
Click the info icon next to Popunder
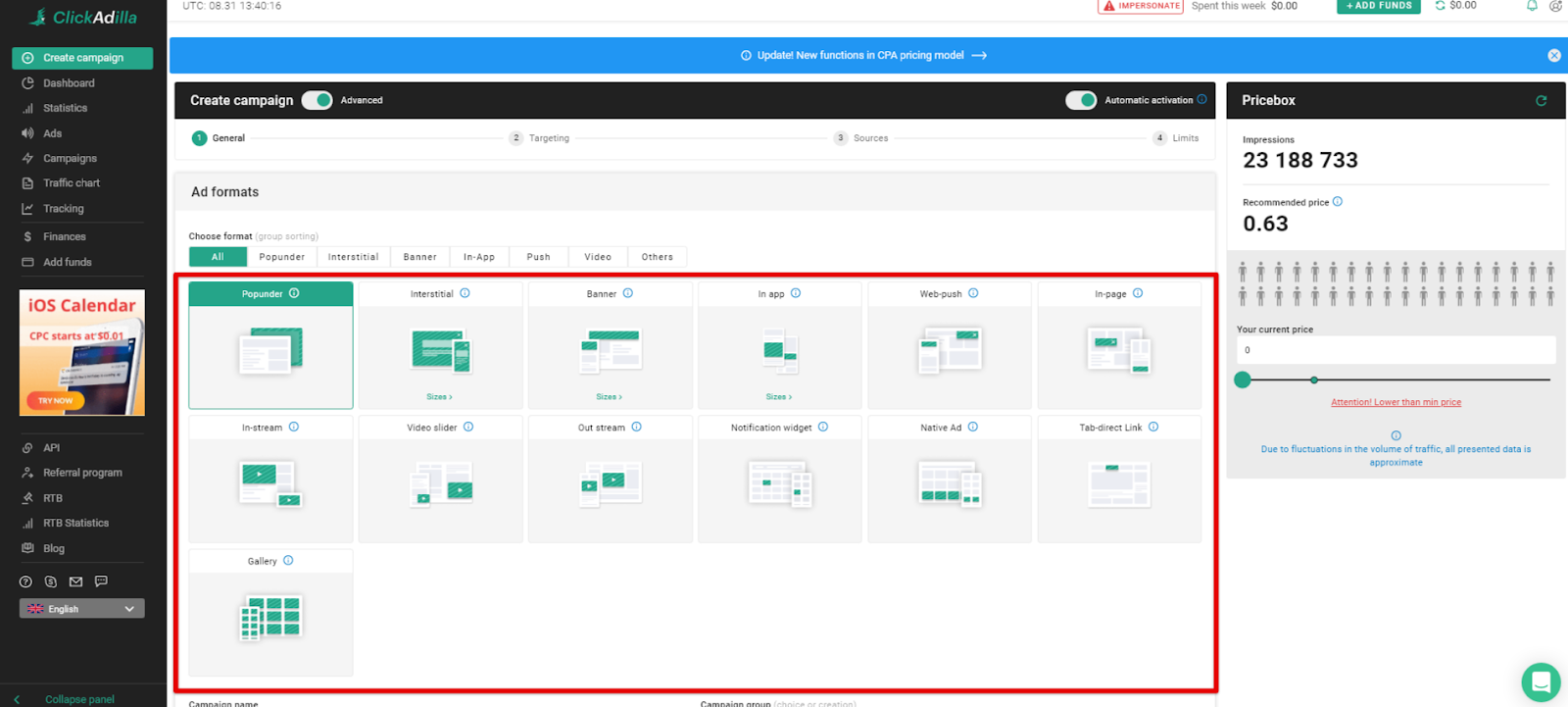pos(294,293)
